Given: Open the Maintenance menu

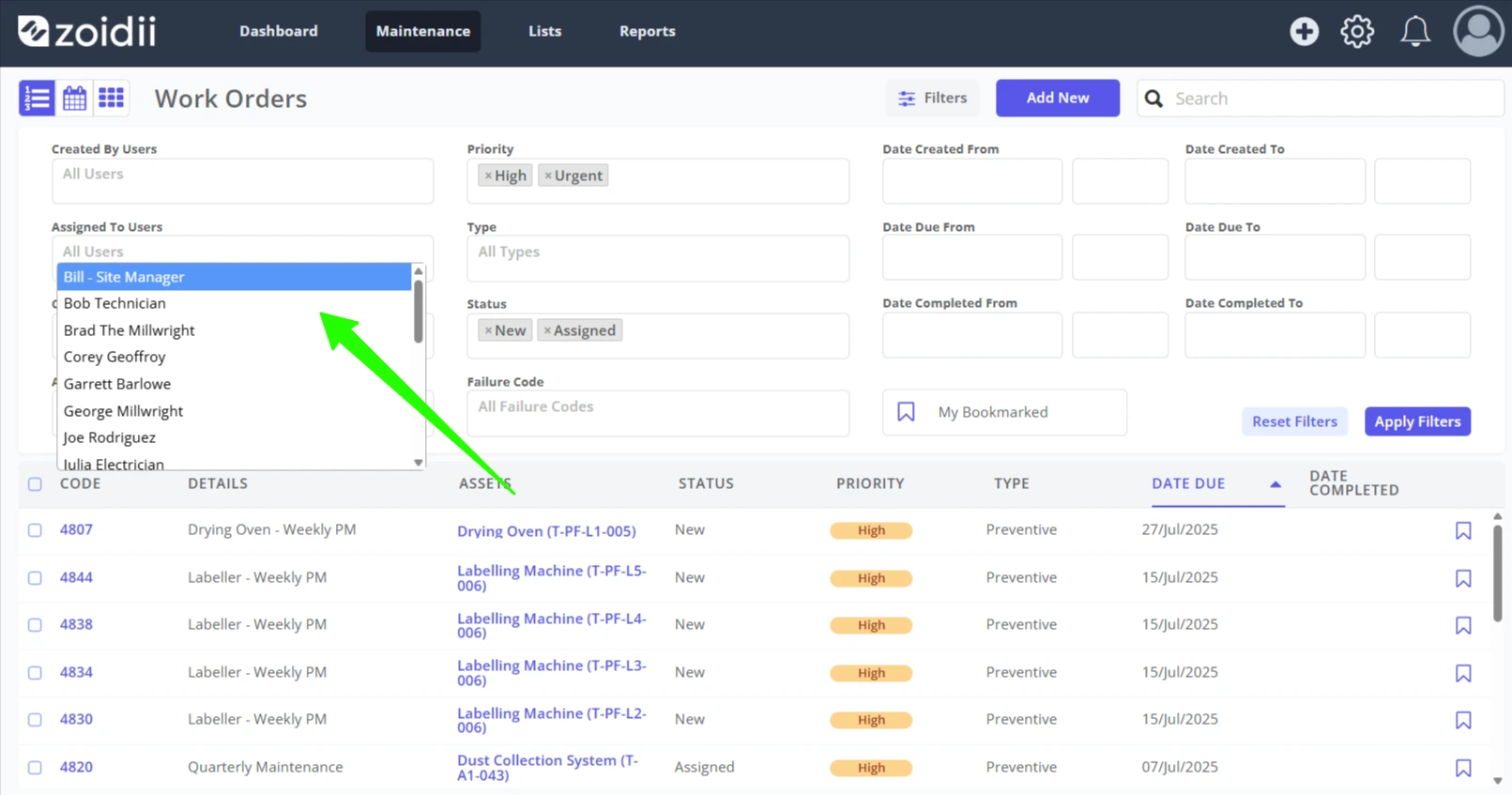Looking at the screenshot, I should point(423,31).
